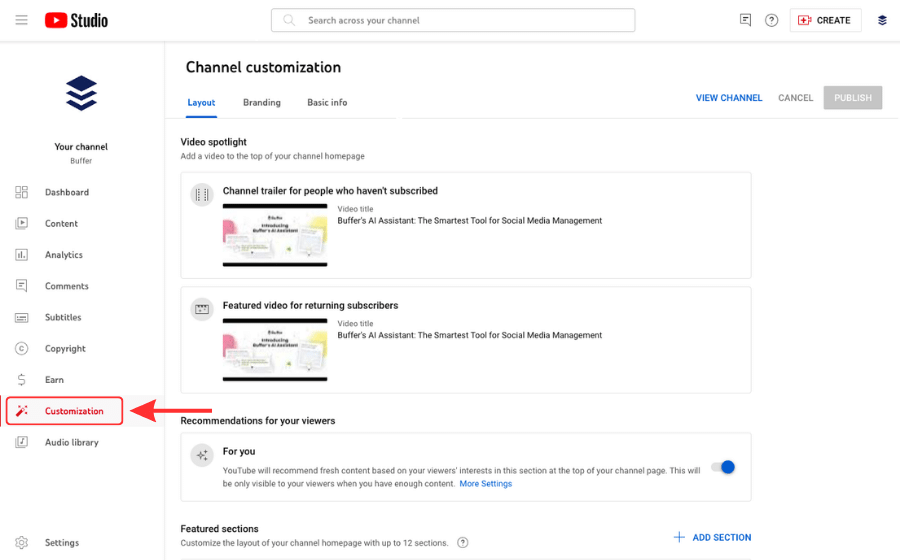This screenshot has width=900, height=560.
Task: Open Settings gear in sidebar
Action: (x=61, y=543)
